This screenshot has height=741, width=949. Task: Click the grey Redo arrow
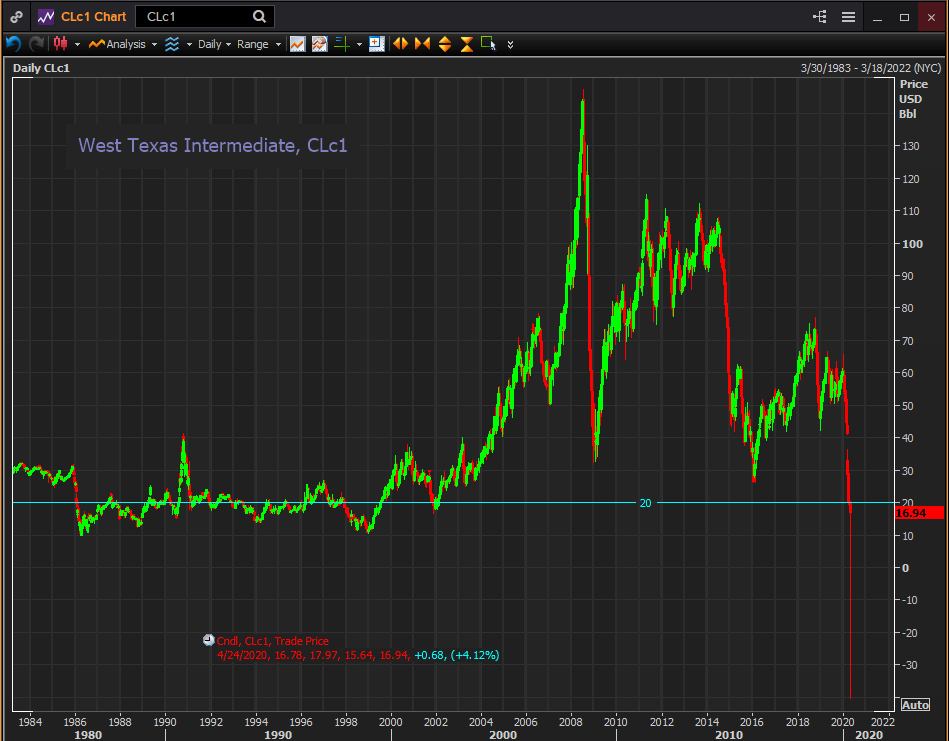point(37,44)
